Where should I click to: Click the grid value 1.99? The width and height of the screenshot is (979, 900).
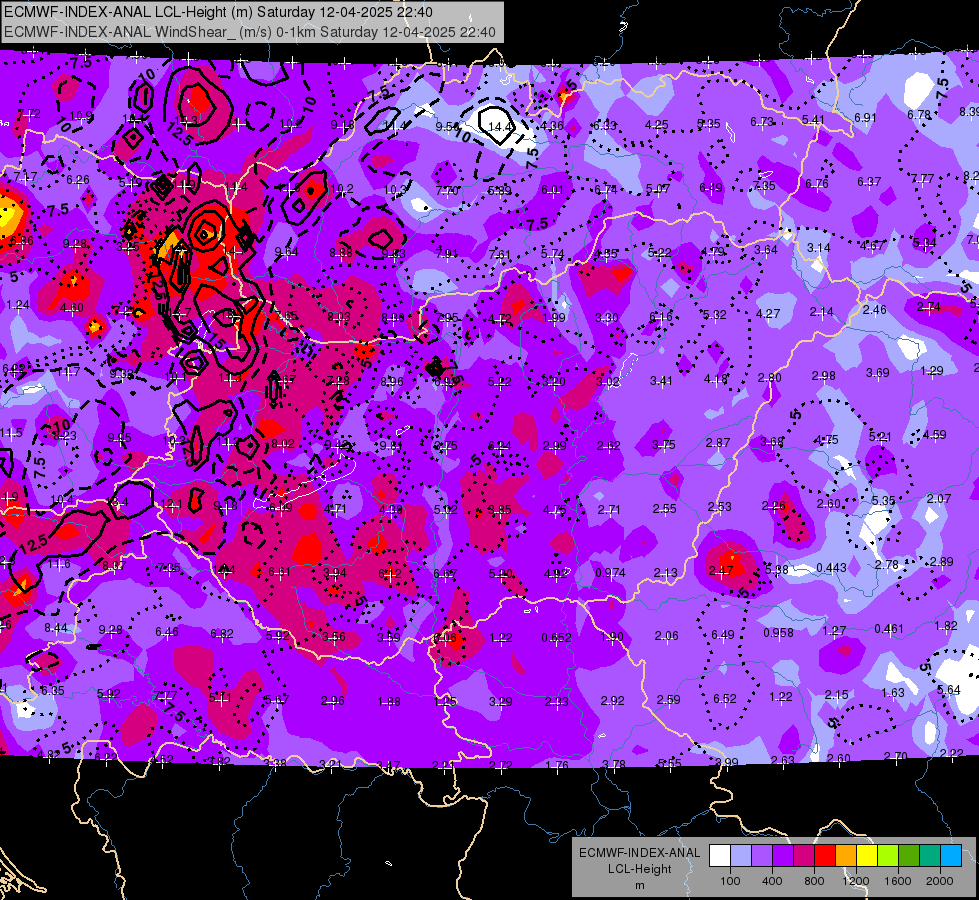(554, 318)
